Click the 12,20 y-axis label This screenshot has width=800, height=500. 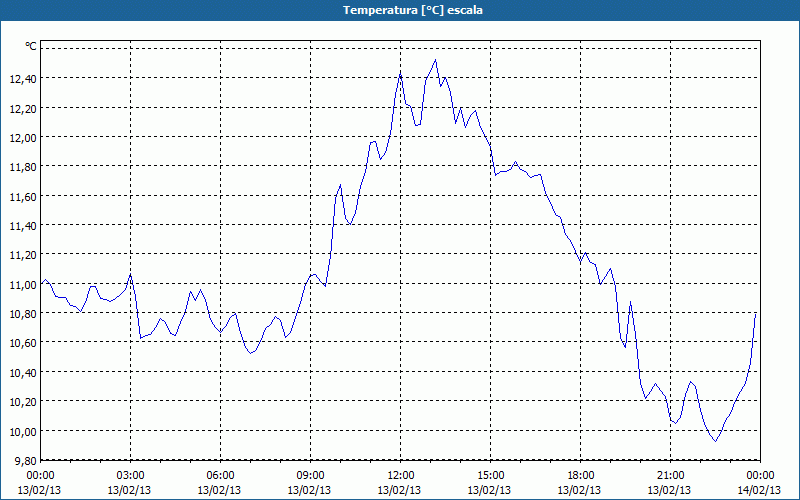pos(23,108)
